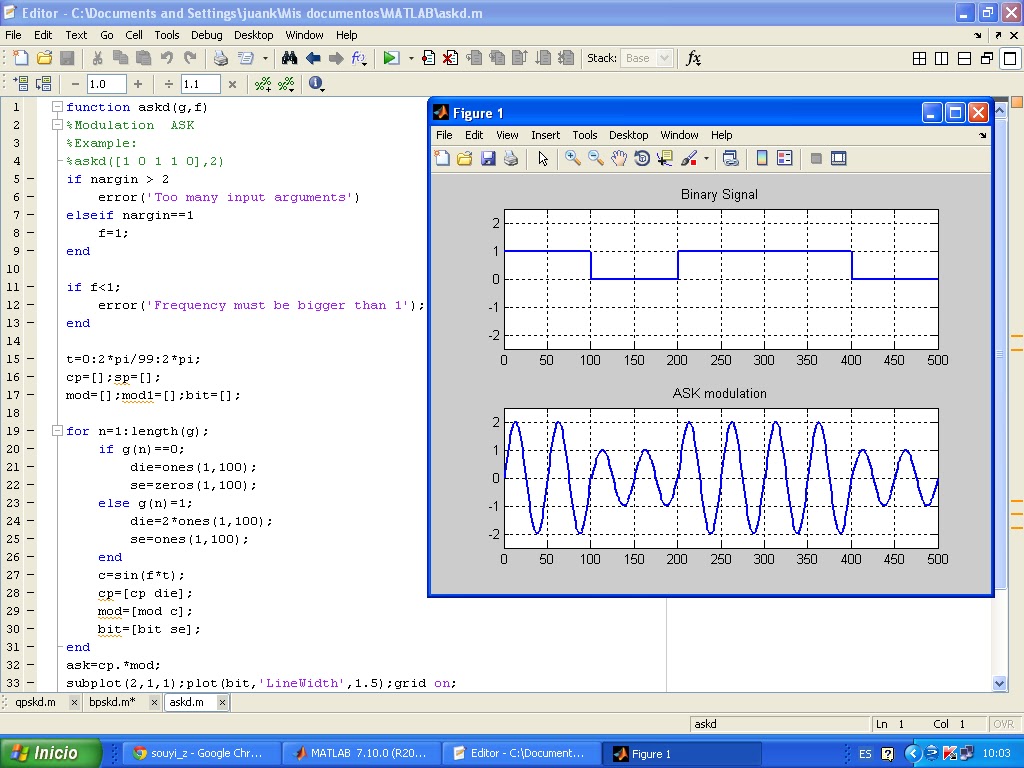Image resolution: width=1024 pixels, height=768 pixels.
Task: Insert Legend icon in Figure 1 toolbar
Action: tap(784, 158)
